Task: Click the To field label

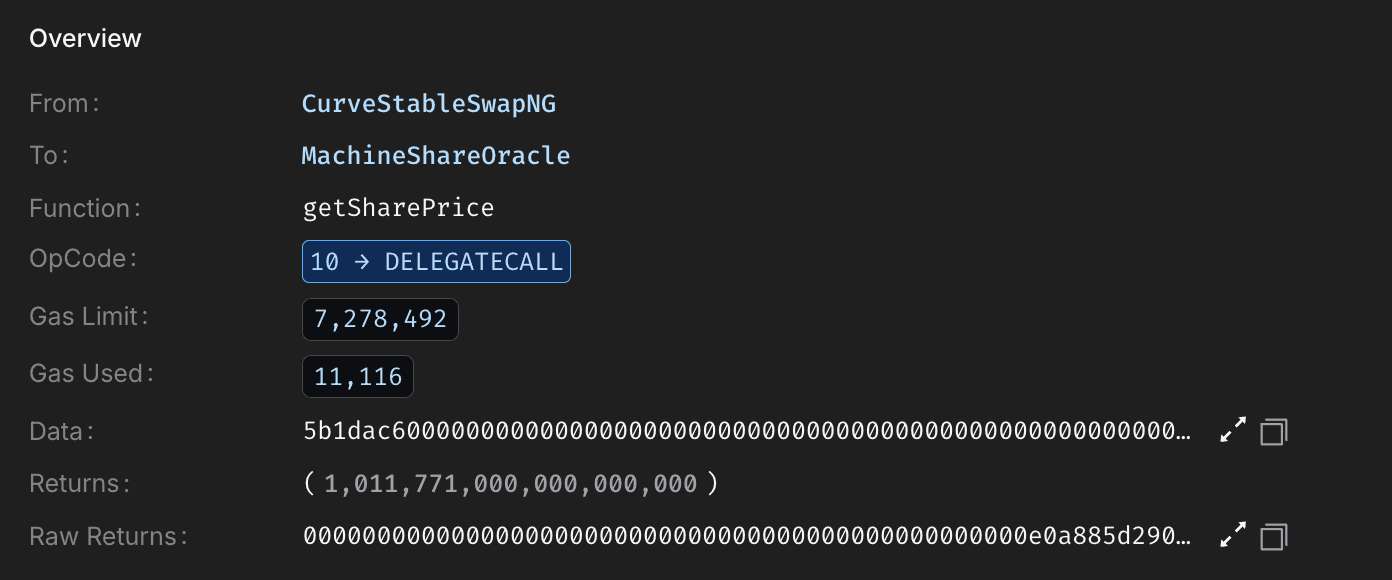Action: coord(47,155)
